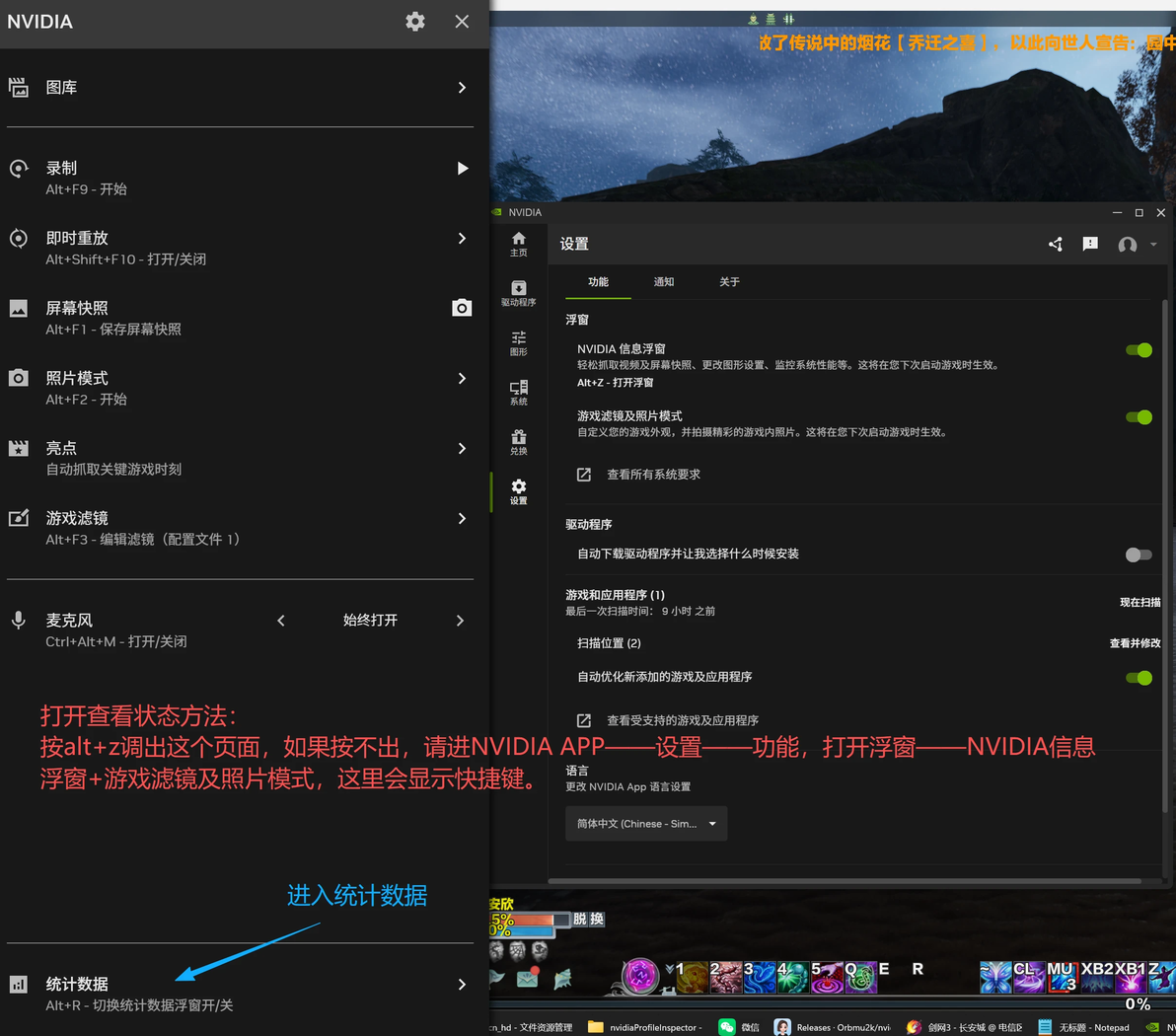Viewport: 1176px width, 1036px height.
Task: Click the horizontal scrollbar below the settings panel
Action: [x=845, y=881]
